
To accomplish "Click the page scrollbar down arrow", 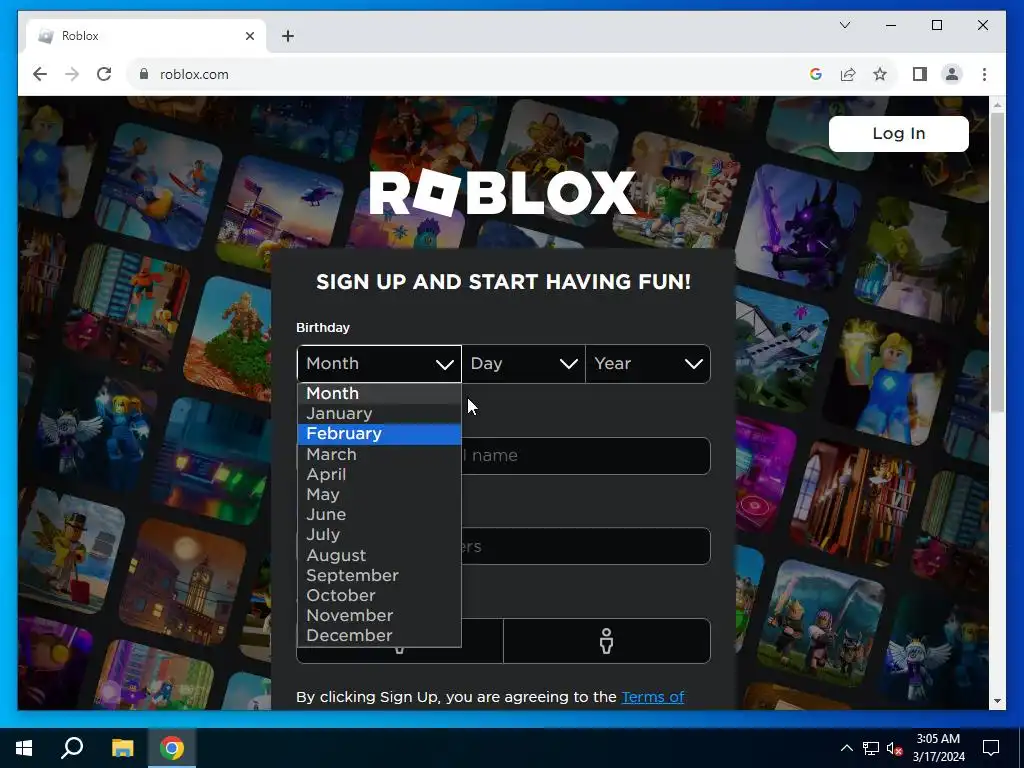I will (997, 701).
